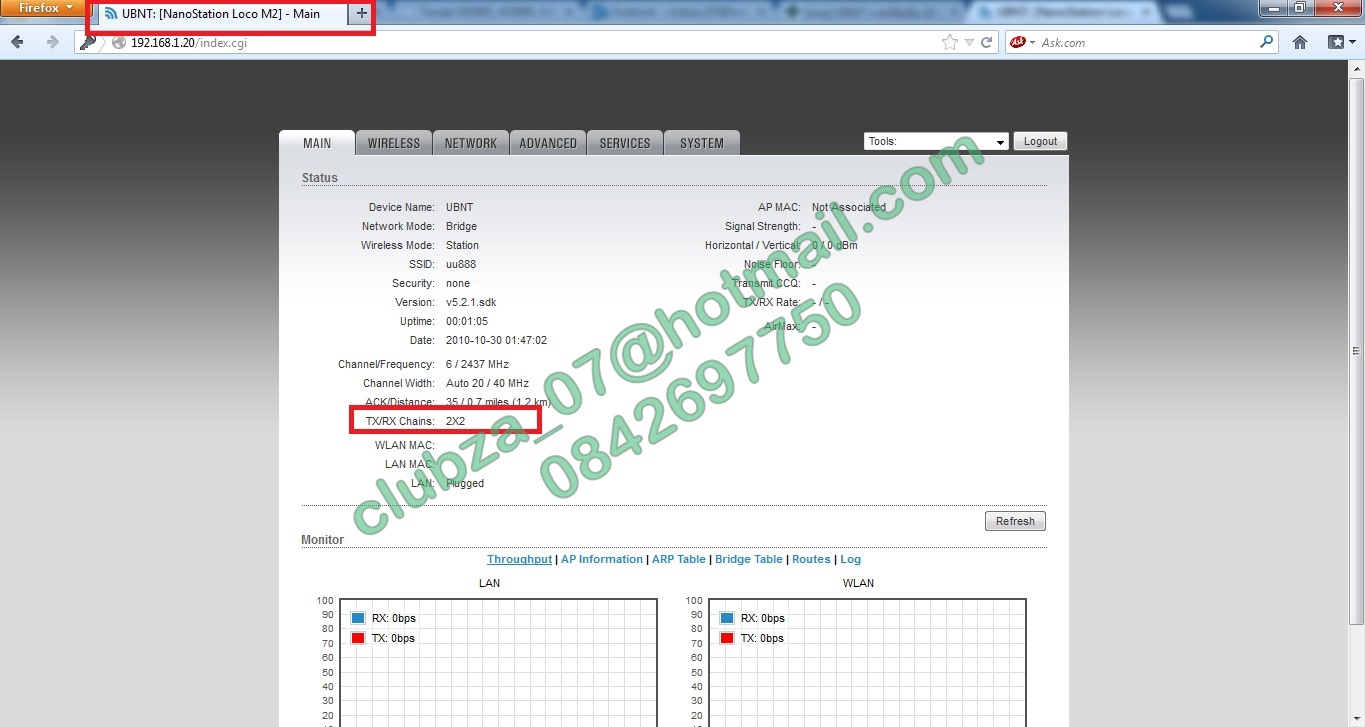Image resolution: width=1365 pixels, height=727 pixels.
Task: Select the Channel/Frequency value 6 / 2437 MHz
Action: [x=477, y=364]
